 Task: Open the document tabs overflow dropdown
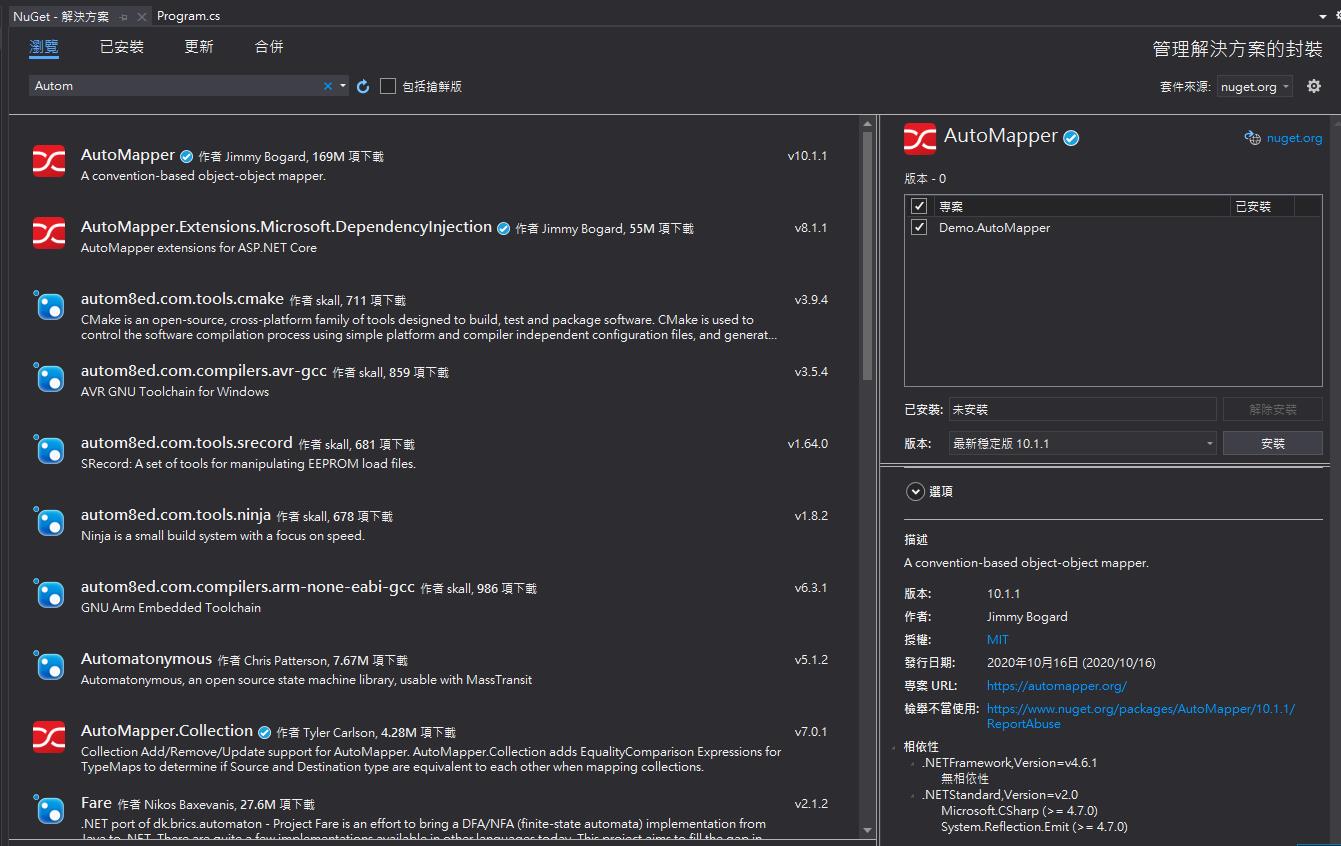pyautogui.click(x=1323, y=17)
